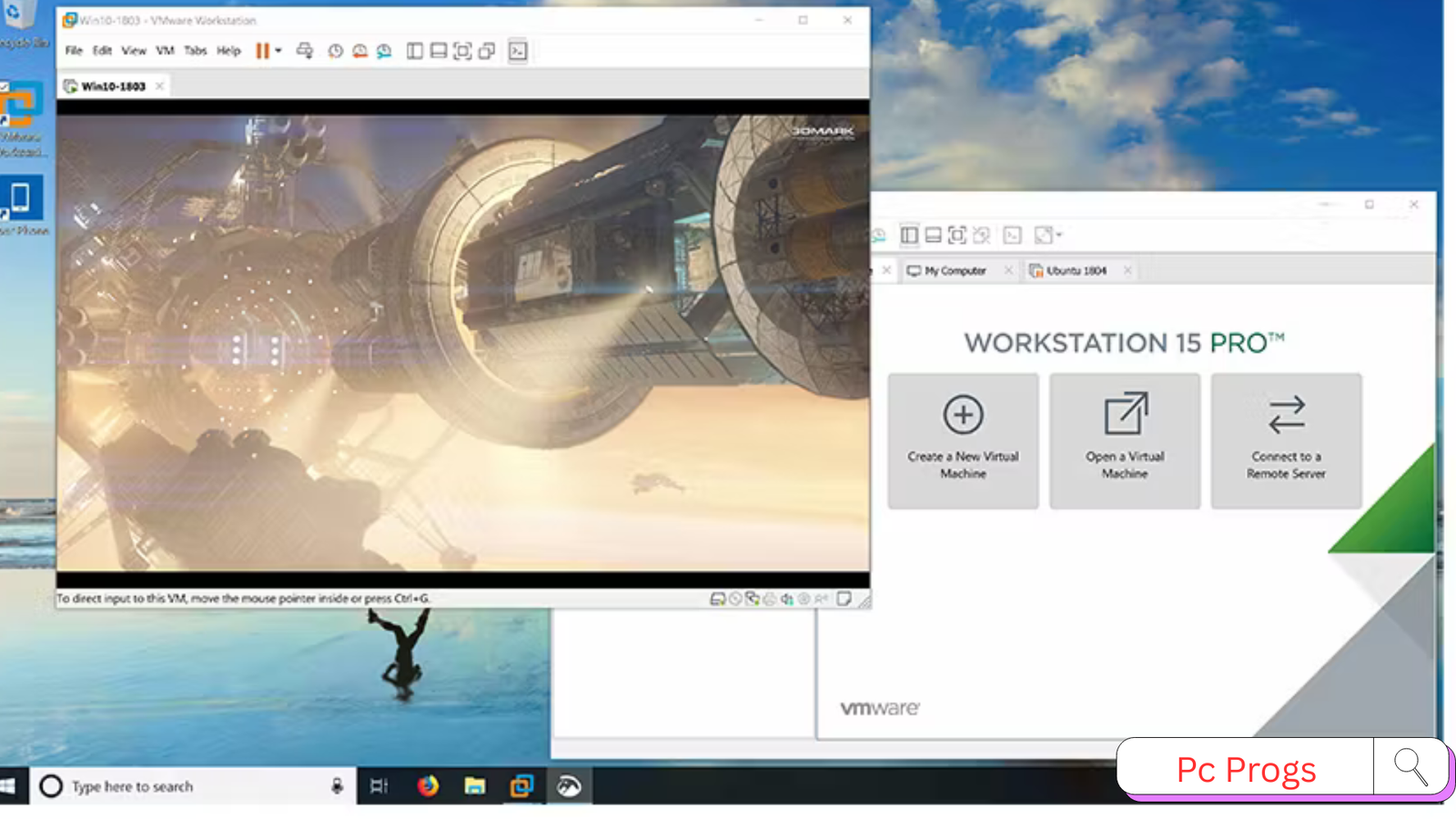Image resolution: width=1456 pixels, height=819 pixels.
Task: Toggle thumbnail bar icon in Workstation 15 window
Action: [933, 236]
